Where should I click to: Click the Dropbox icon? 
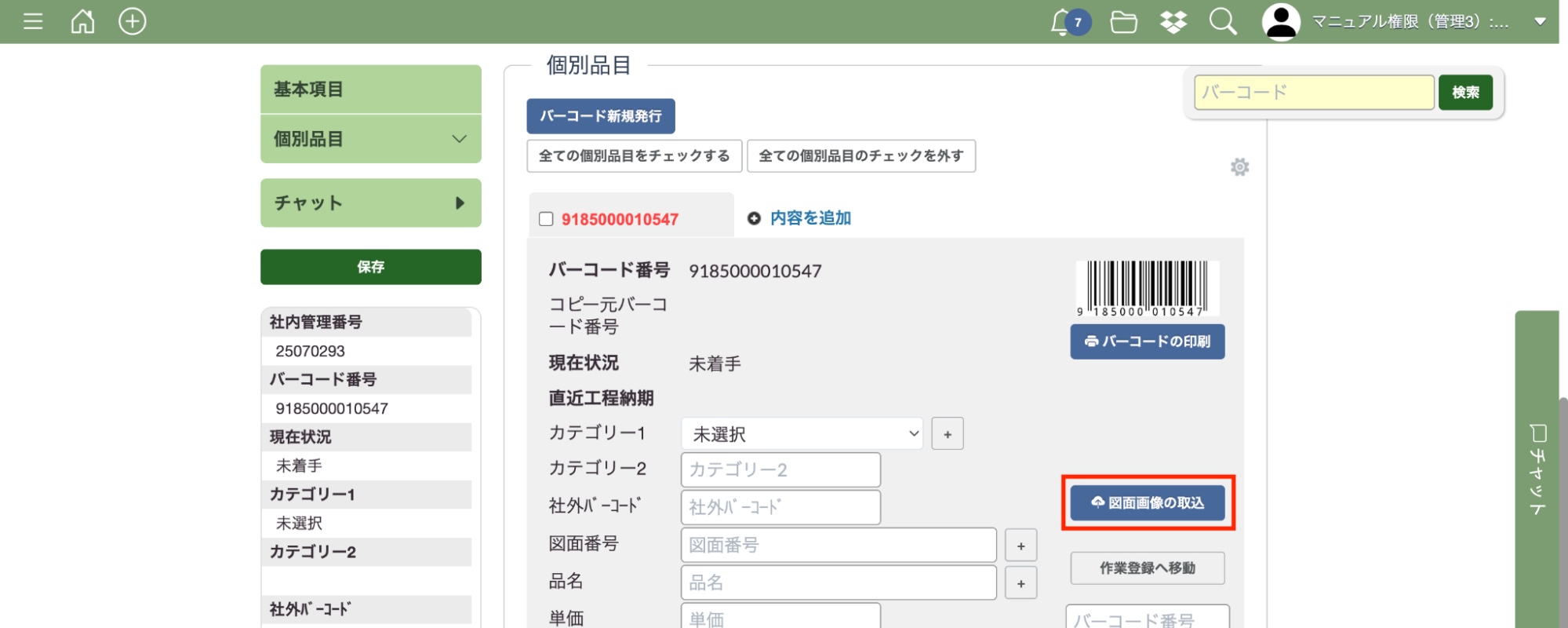click(x=1173, y=22)
